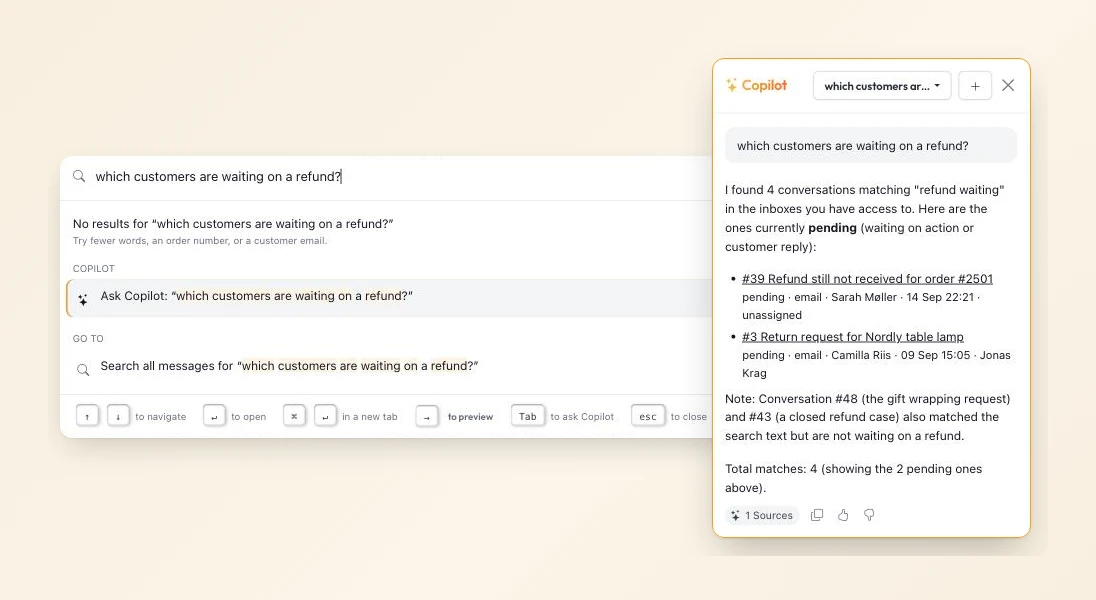Open conversation #3 Return request for Nordly lamp

(853, 336)
